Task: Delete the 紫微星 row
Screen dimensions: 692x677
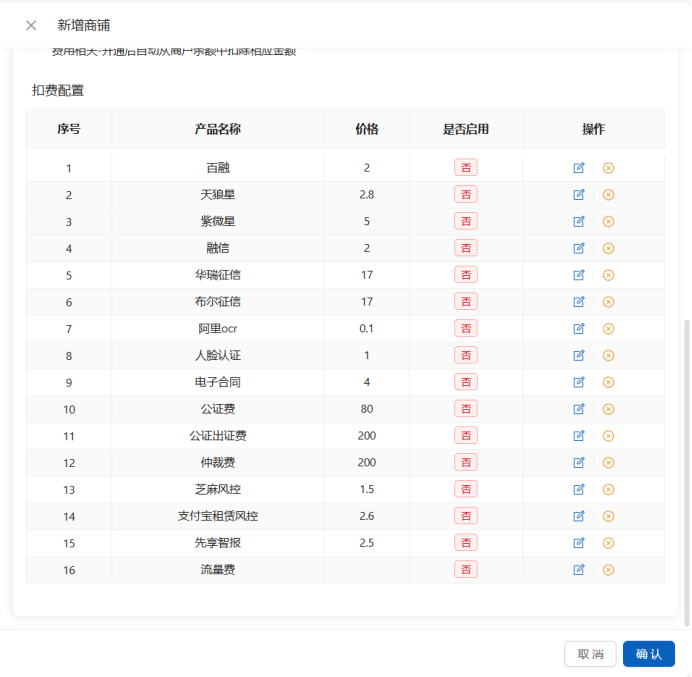Action: [608, 222]
